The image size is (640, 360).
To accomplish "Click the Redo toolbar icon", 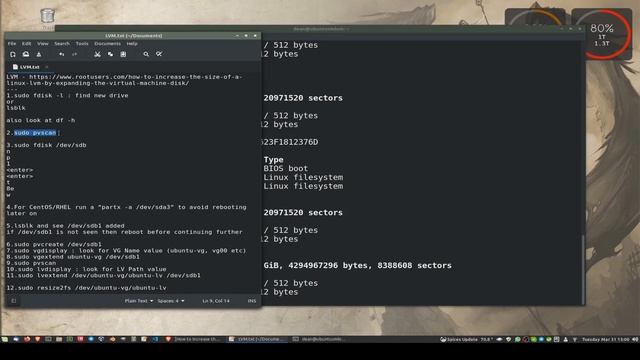I will (74, 54).
